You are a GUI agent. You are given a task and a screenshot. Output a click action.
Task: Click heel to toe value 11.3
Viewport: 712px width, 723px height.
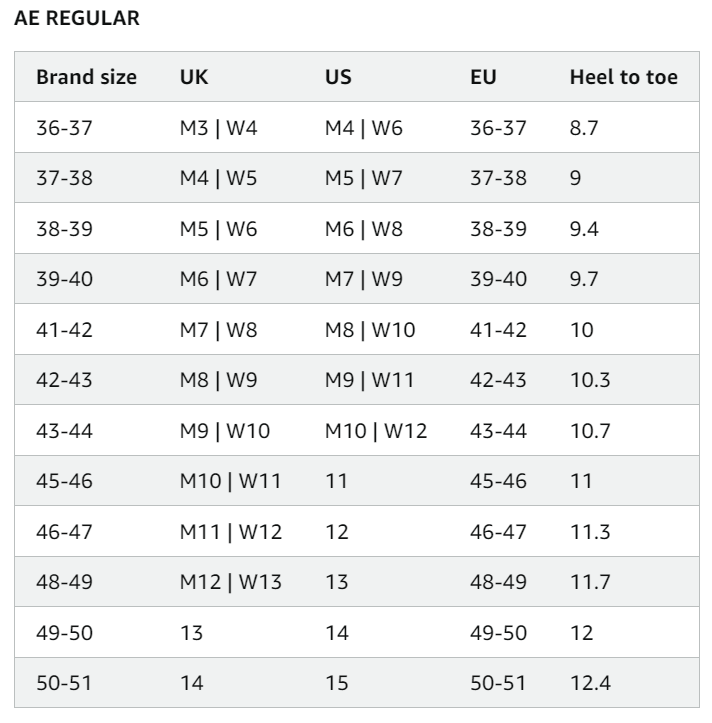click(x=589, y=532)
